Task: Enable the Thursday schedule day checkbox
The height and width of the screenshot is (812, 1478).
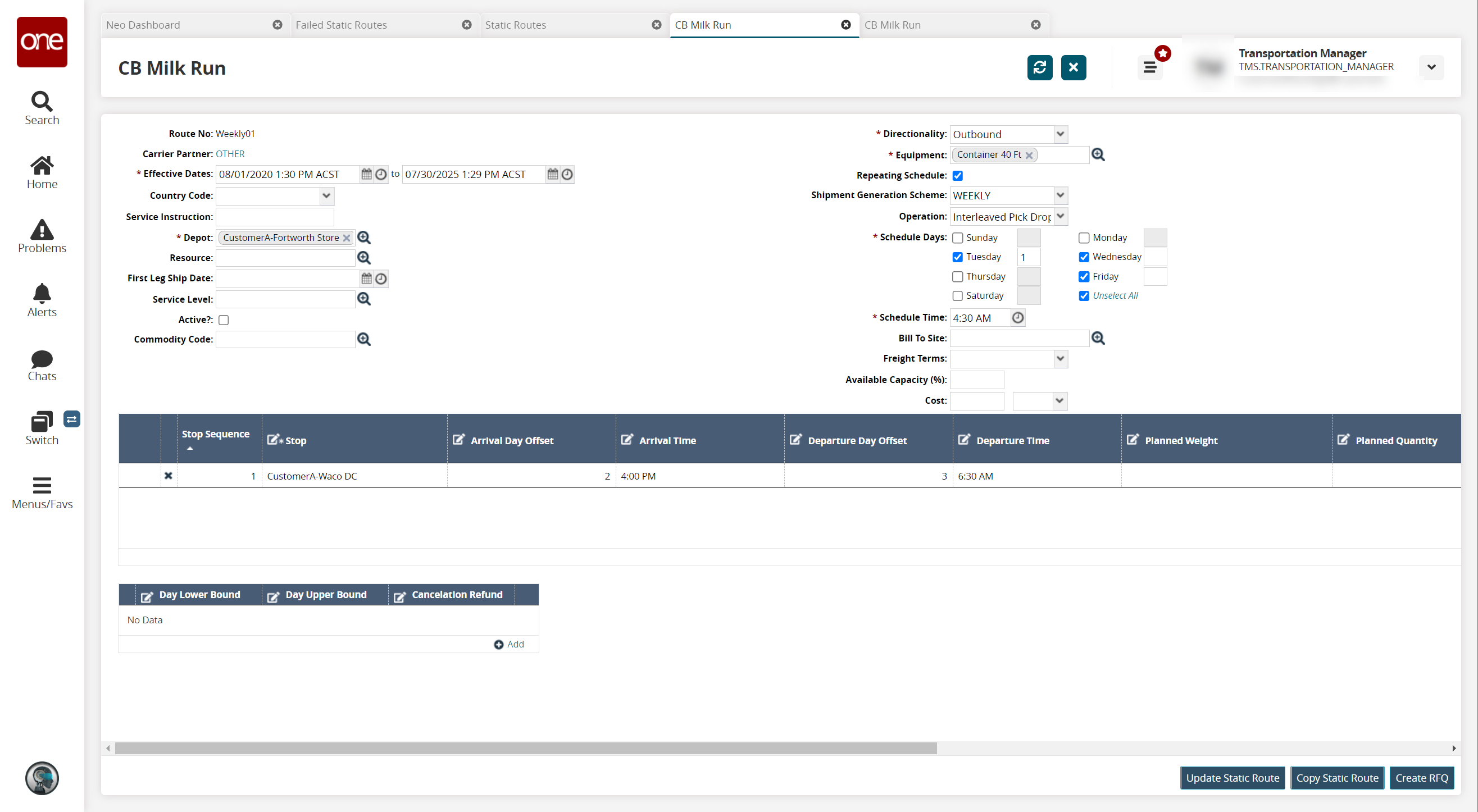Action: 957,276
